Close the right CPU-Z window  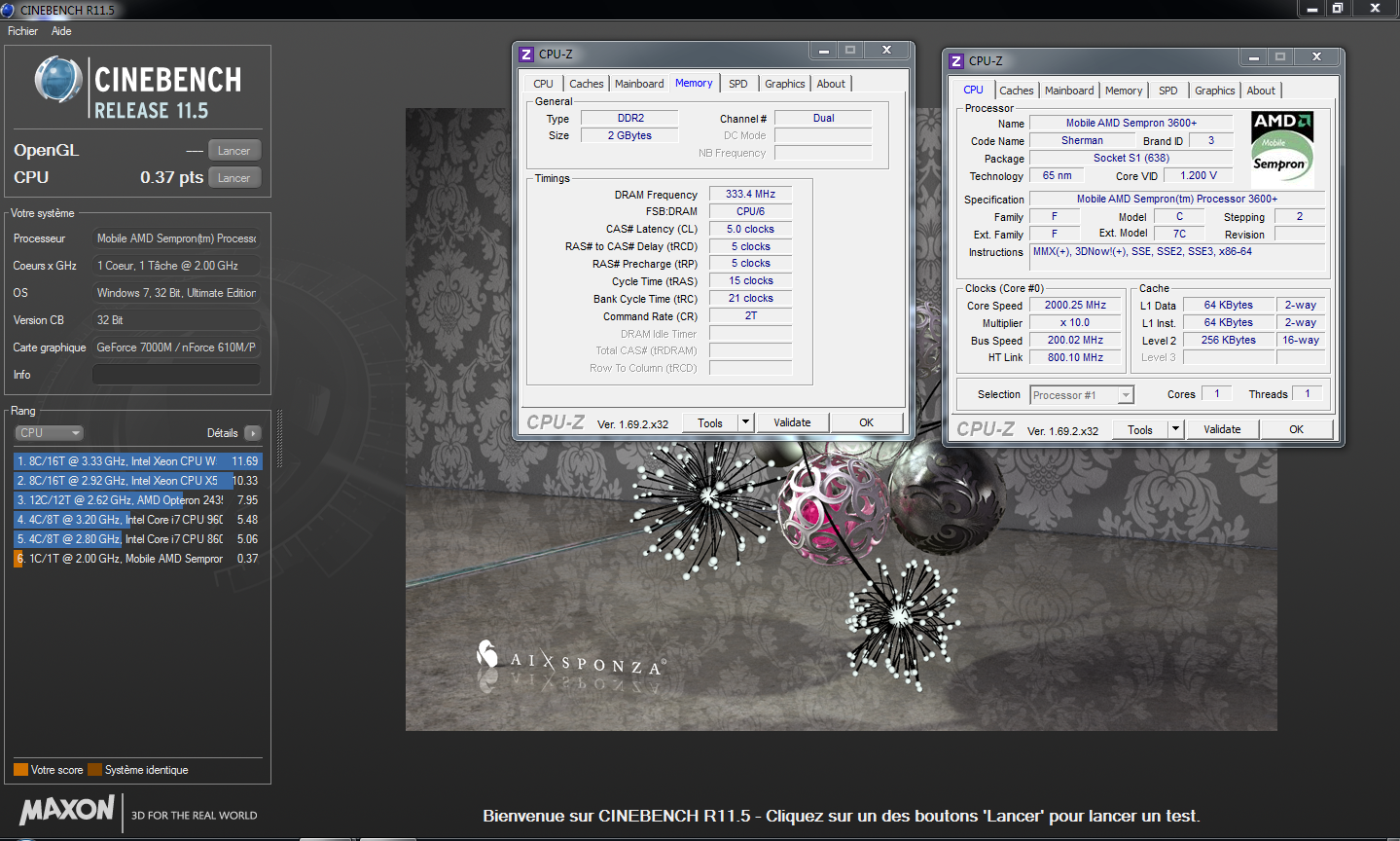click(1317, 57)
